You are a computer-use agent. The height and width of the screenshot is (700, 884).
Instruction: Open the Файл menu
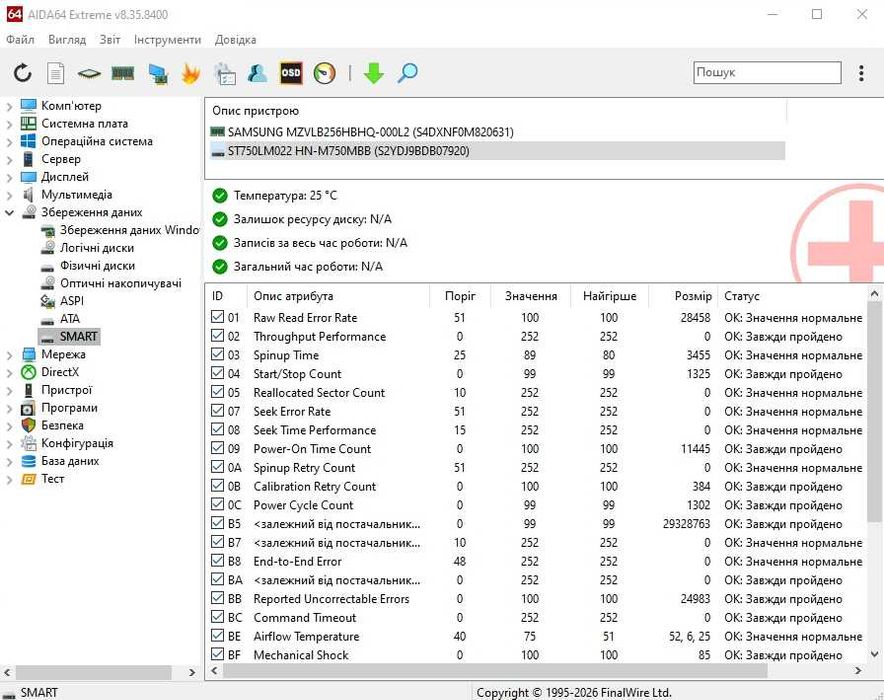[x=20, y=39]
